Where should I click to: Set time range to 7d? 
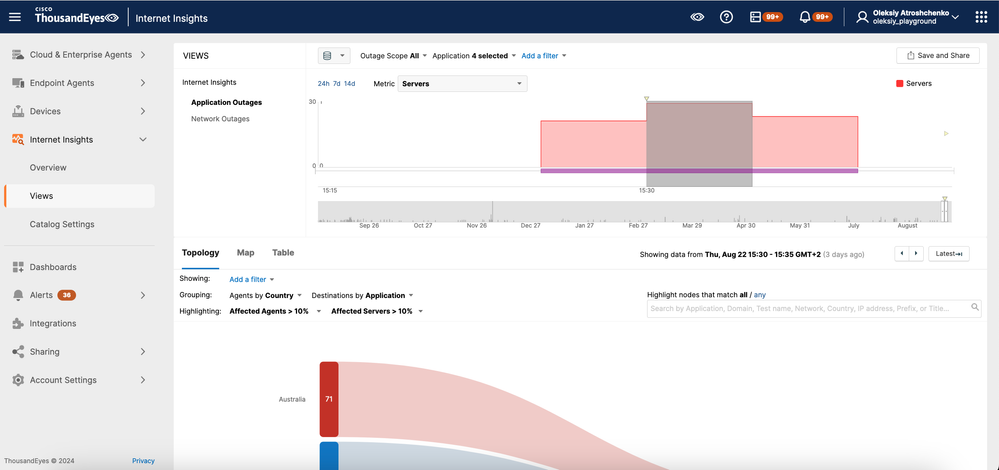[336, 83]
